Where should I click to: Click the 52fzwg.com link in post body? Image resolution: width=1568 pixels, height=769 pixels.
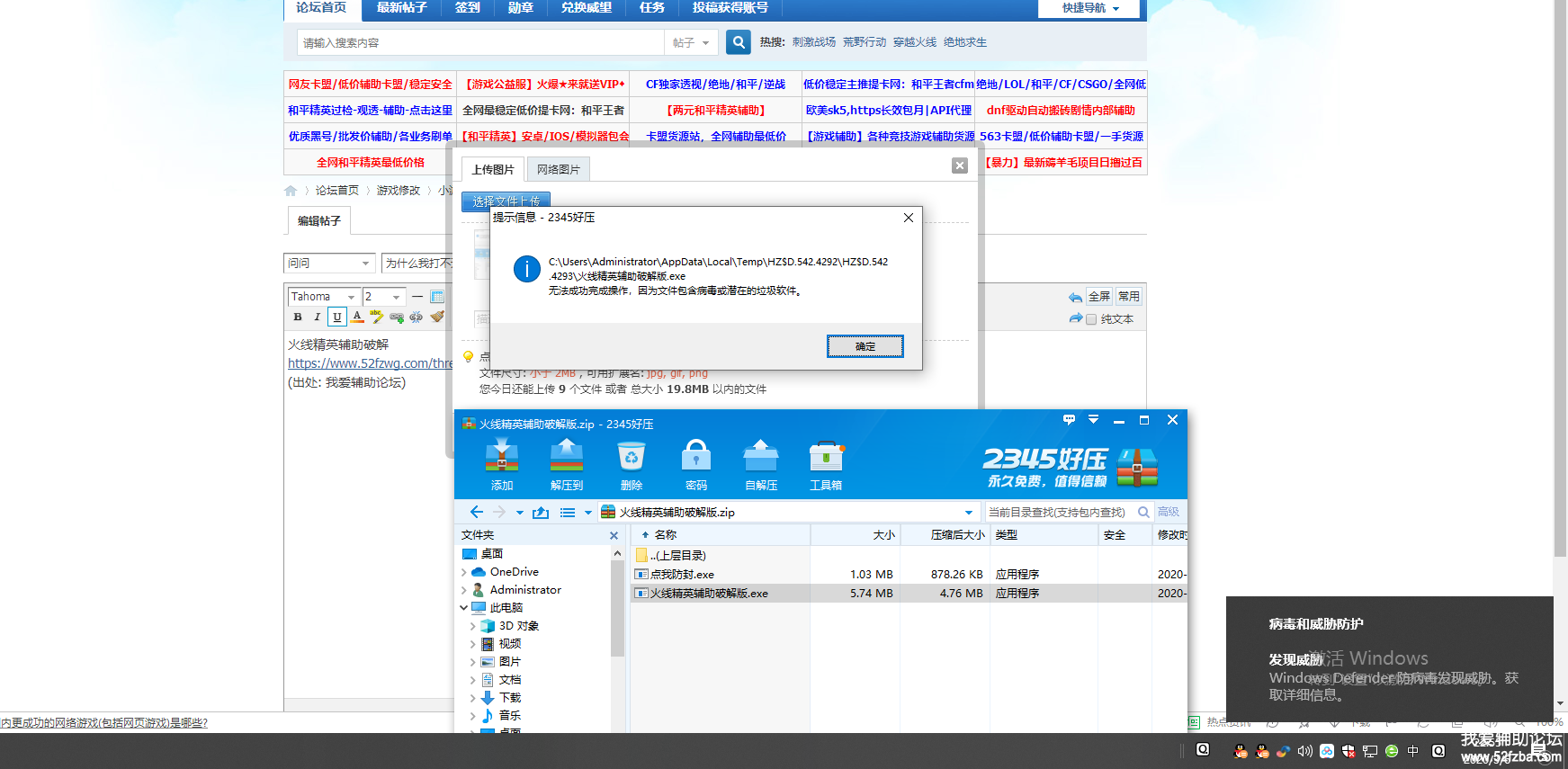pyautogui.click(x=371, y=363)
